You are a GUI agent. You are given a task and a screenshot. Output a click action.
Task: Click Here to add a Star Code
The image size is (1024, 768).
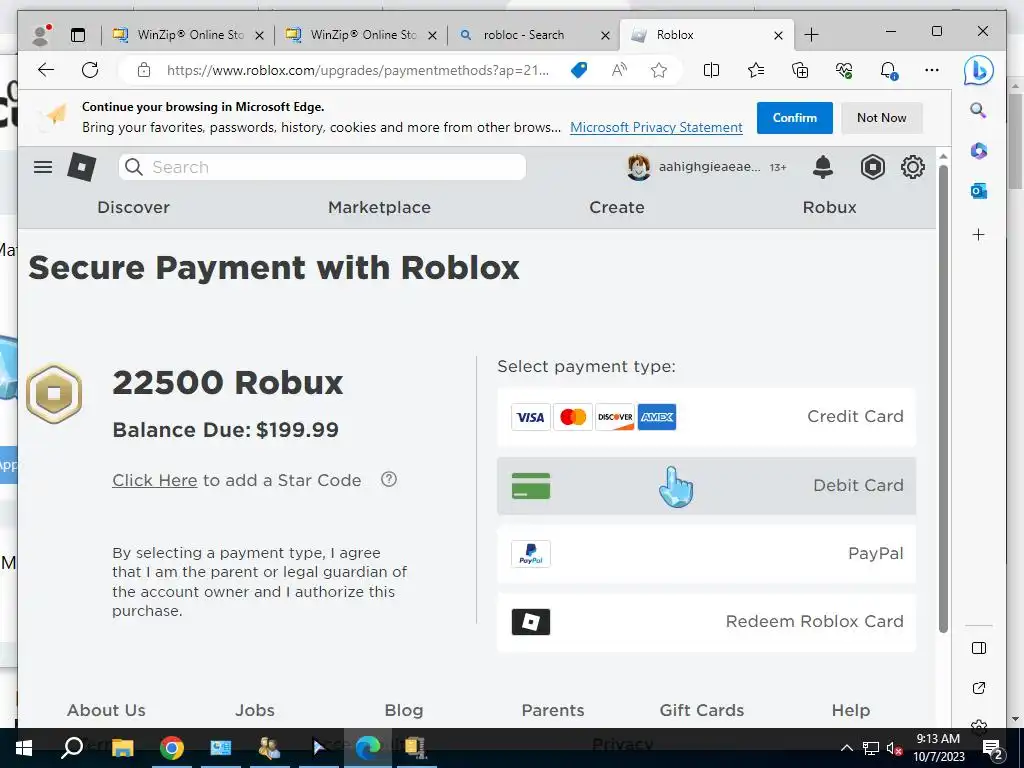tap(155, 480)
